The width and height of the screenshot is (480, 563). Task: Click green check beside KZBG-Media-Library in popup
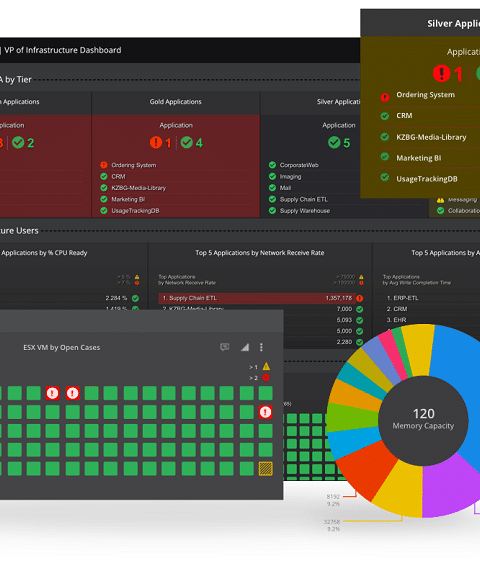[385, 137]
